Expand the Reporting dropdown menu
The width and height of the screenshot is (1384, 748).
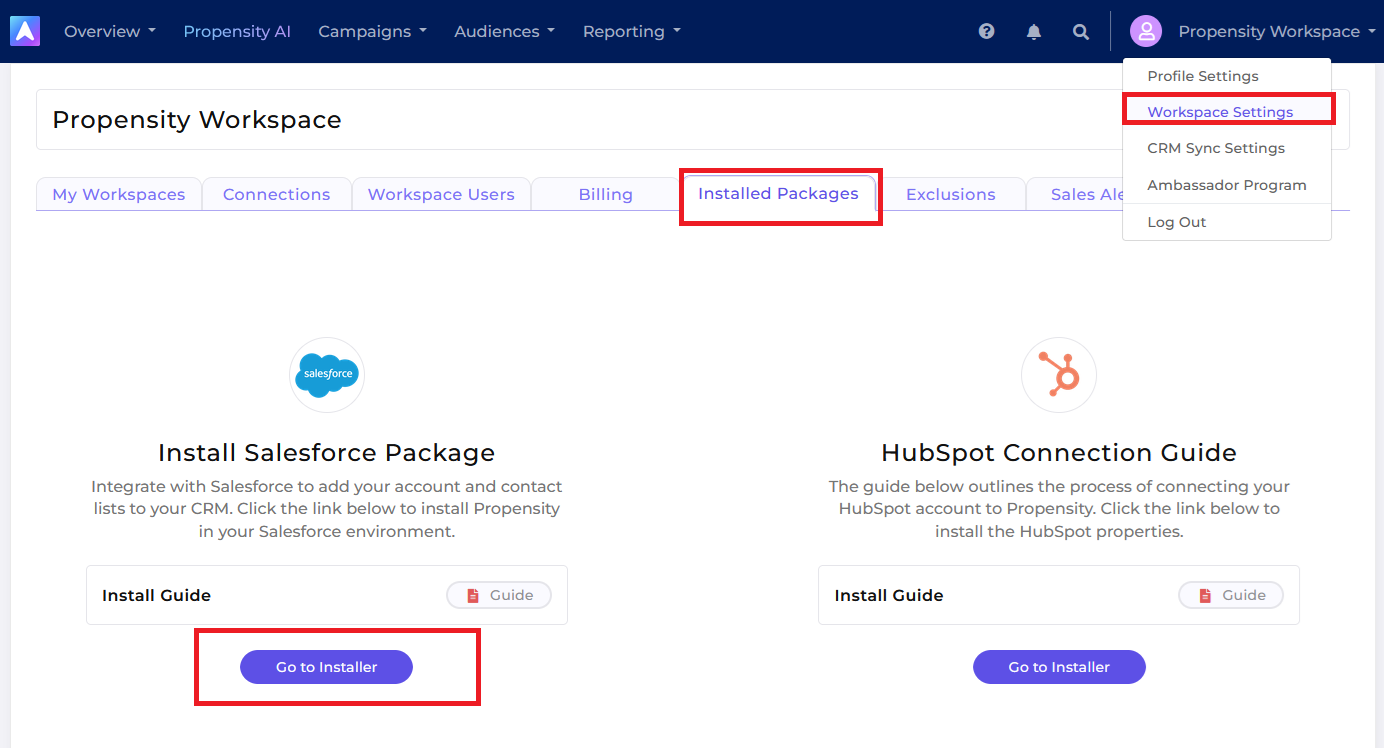click(x=632, y=31)
